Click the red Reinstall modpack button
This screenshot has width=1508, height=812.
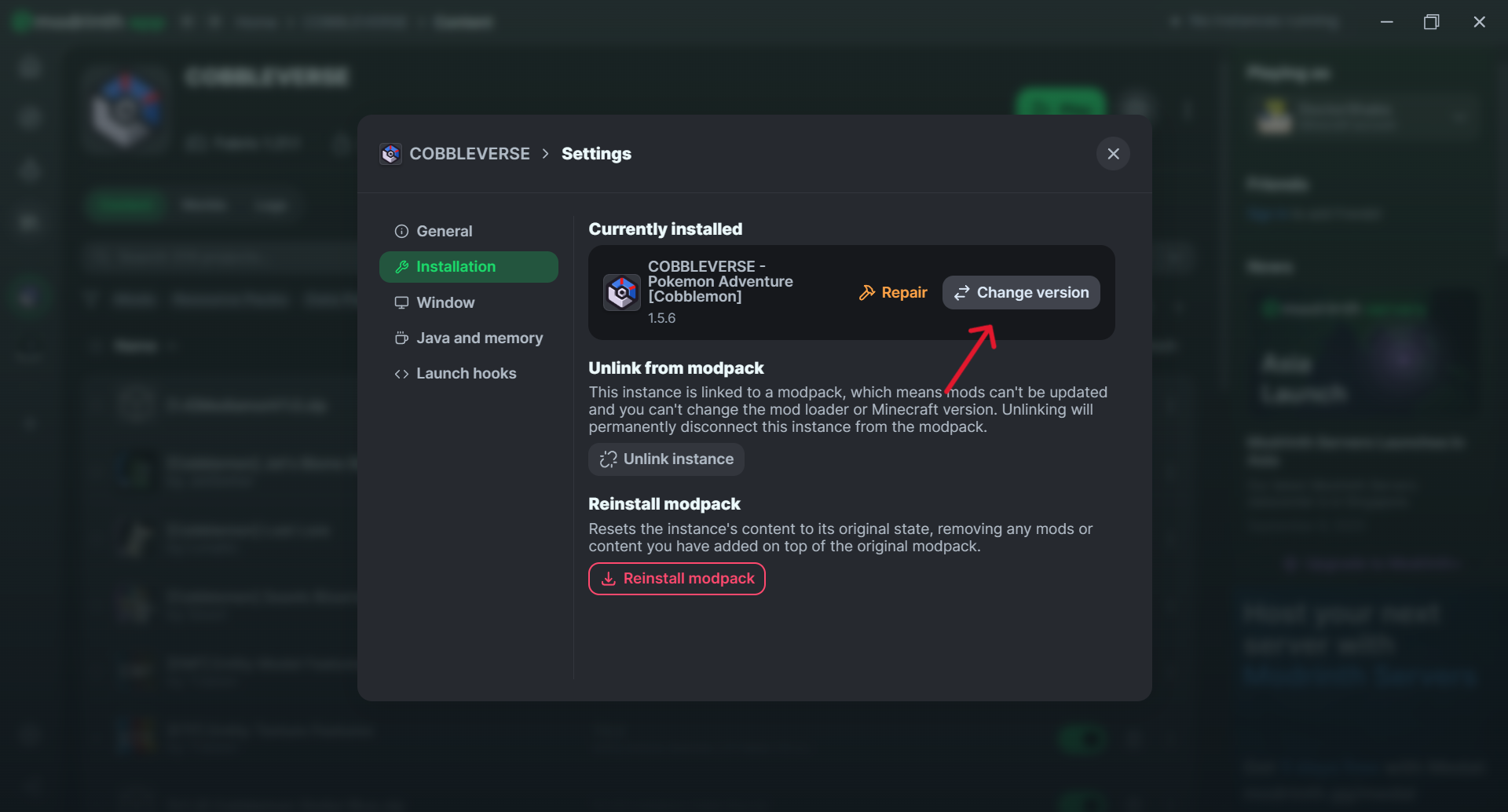(x=676, y=579)
